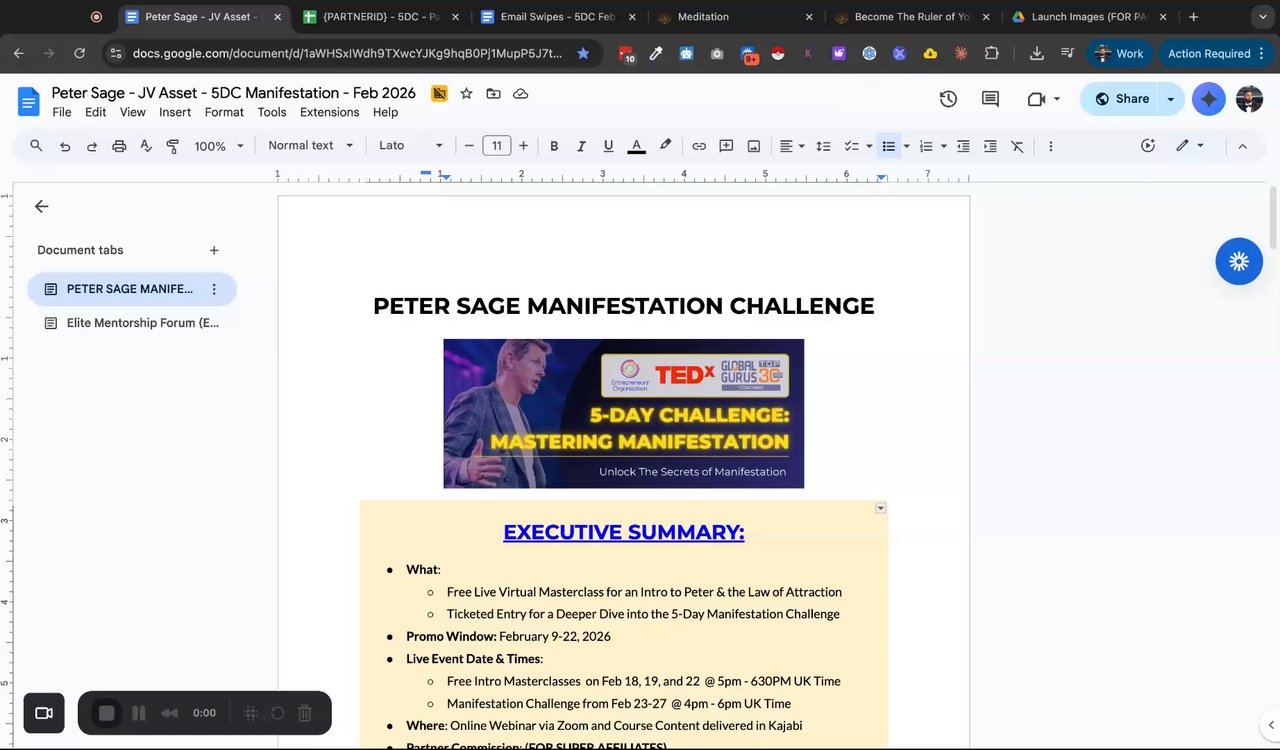The image size is (1280, 750).
Task: Select Elite Mentorship Forum document tab
Action: coord(132,323)
